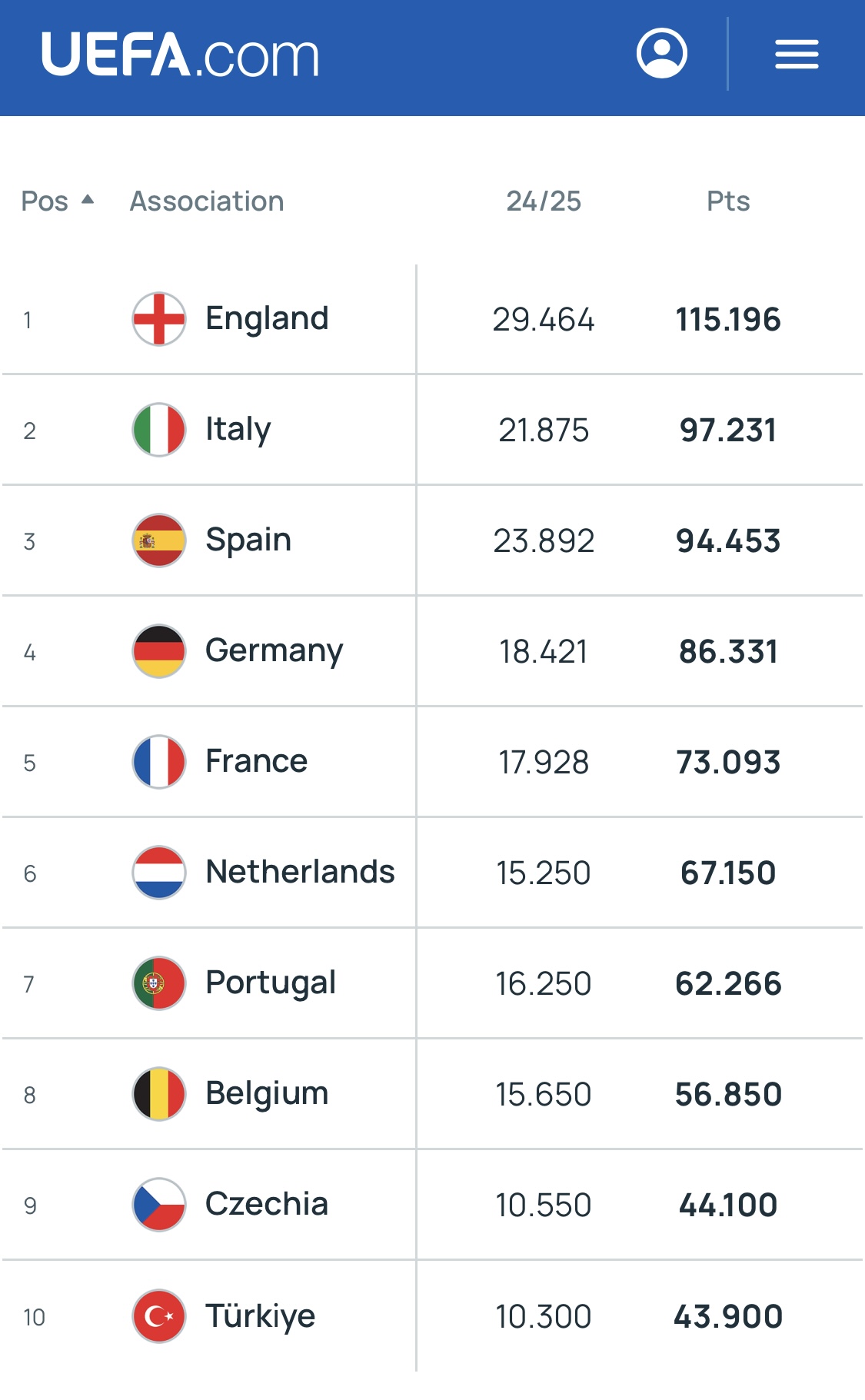Image resolution: width=865 pixels, height=1400 pixels.
Task: Click the Czechia flag icon
Action: (x=159, y=1205)
